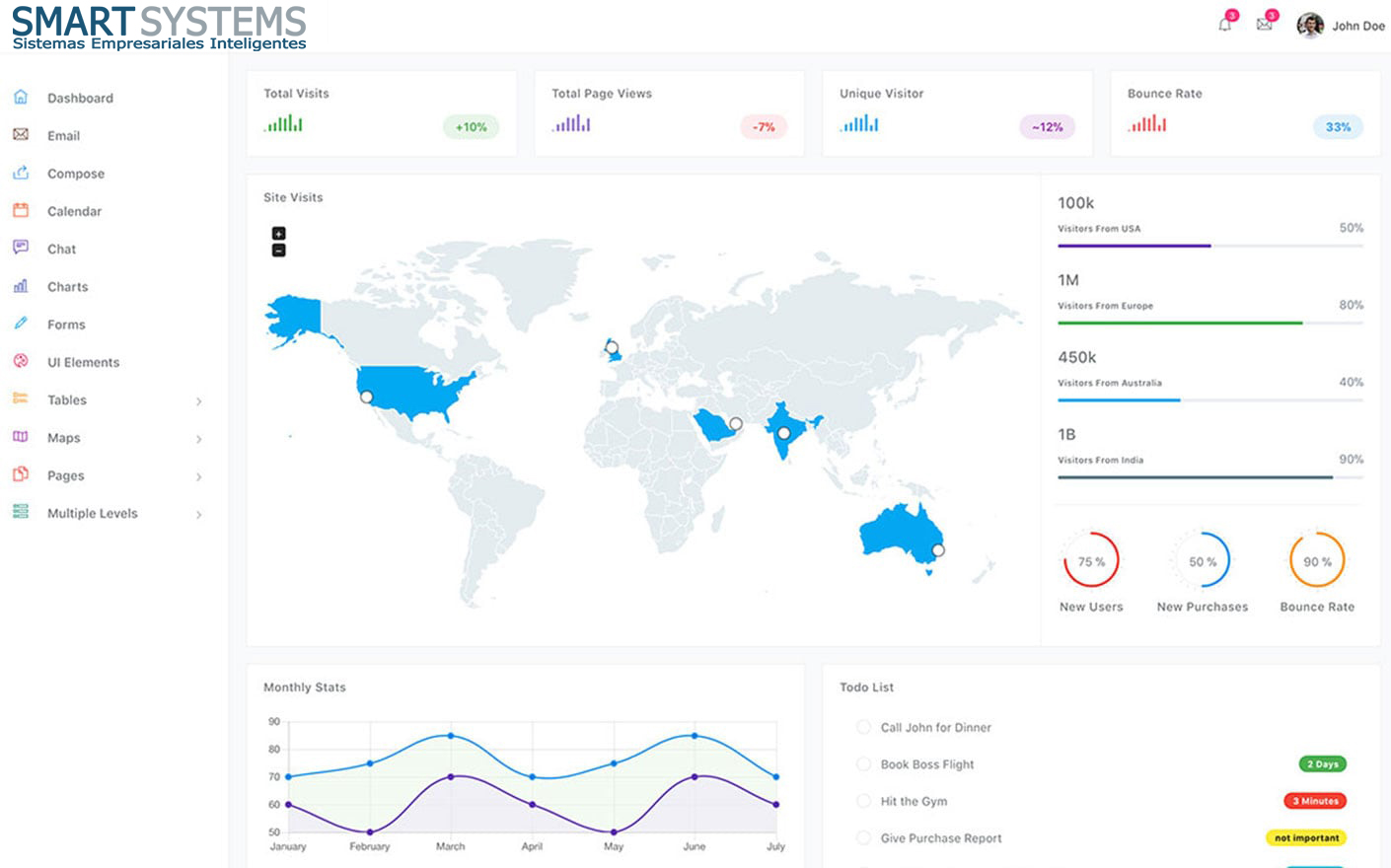The width and height of the screenshot is (1391, 868).
Task: Open the UI Elements menu item
Action: coord(83,362)
